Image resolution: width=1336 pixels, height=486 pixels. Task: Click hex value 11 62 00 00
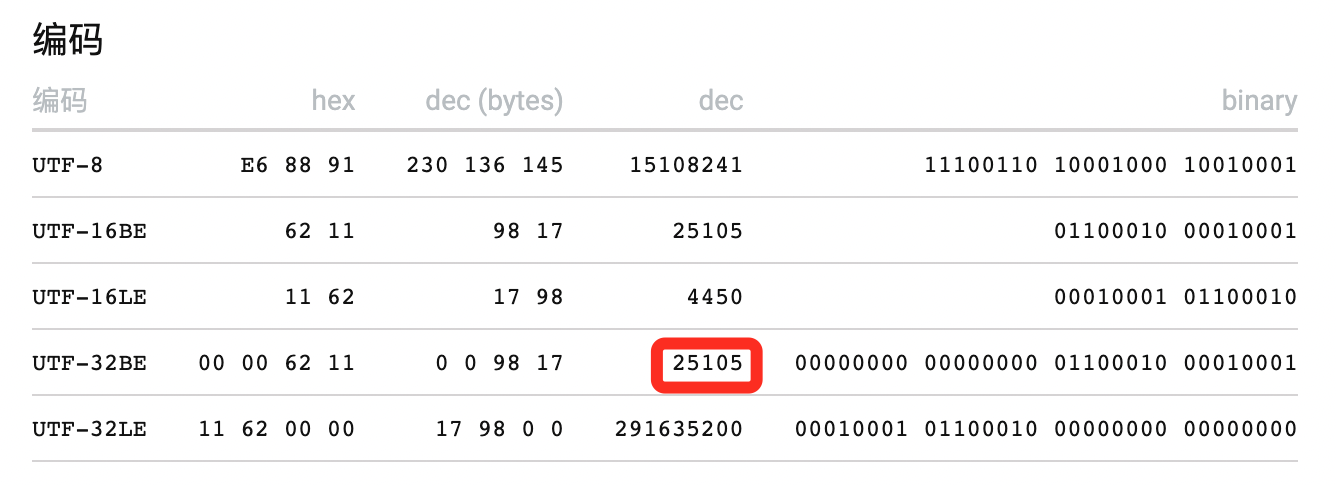[277, 429]
